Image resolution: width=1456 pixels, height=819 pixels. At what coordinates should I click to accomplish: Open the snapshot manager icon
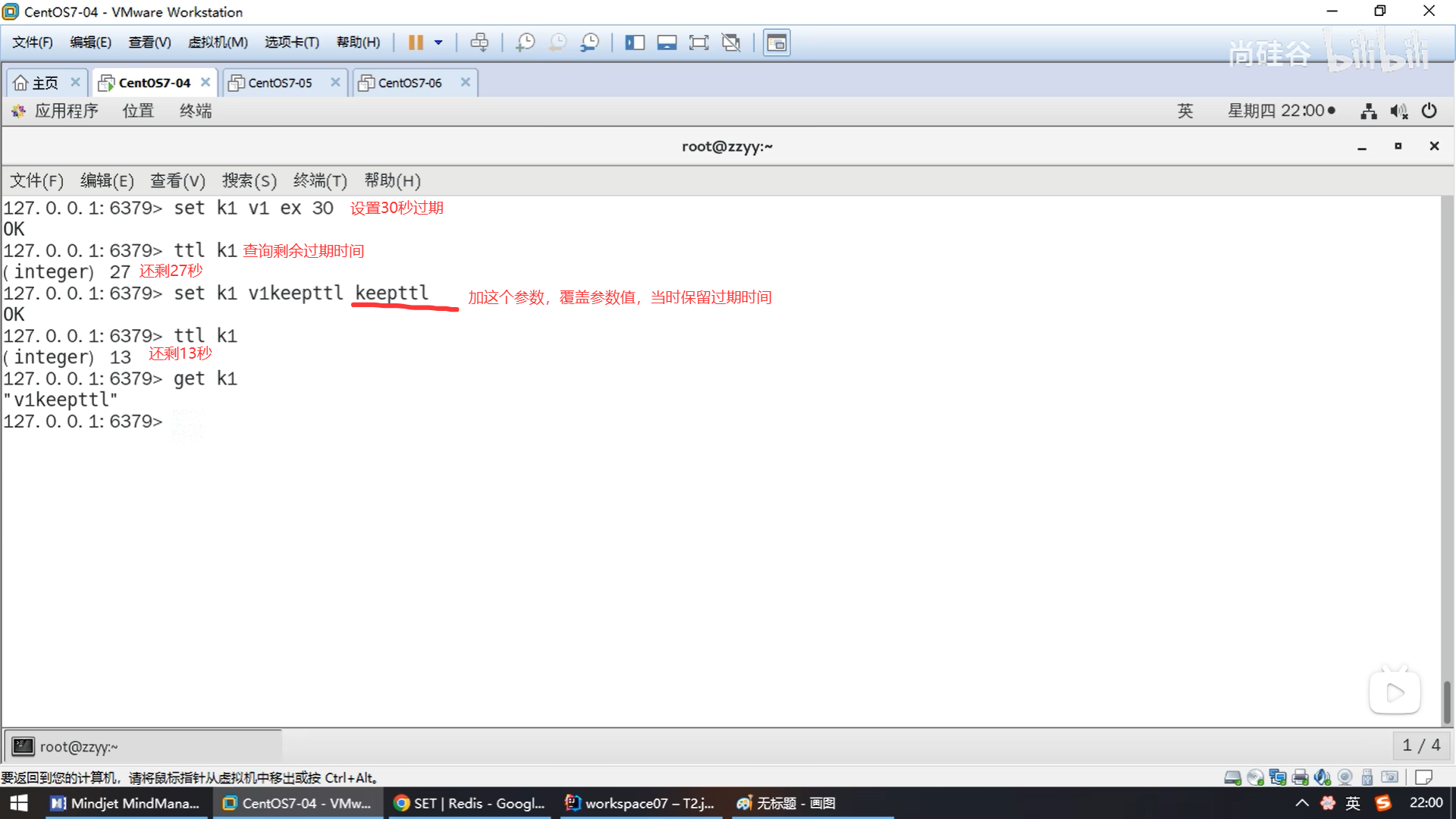coord(589,42)
